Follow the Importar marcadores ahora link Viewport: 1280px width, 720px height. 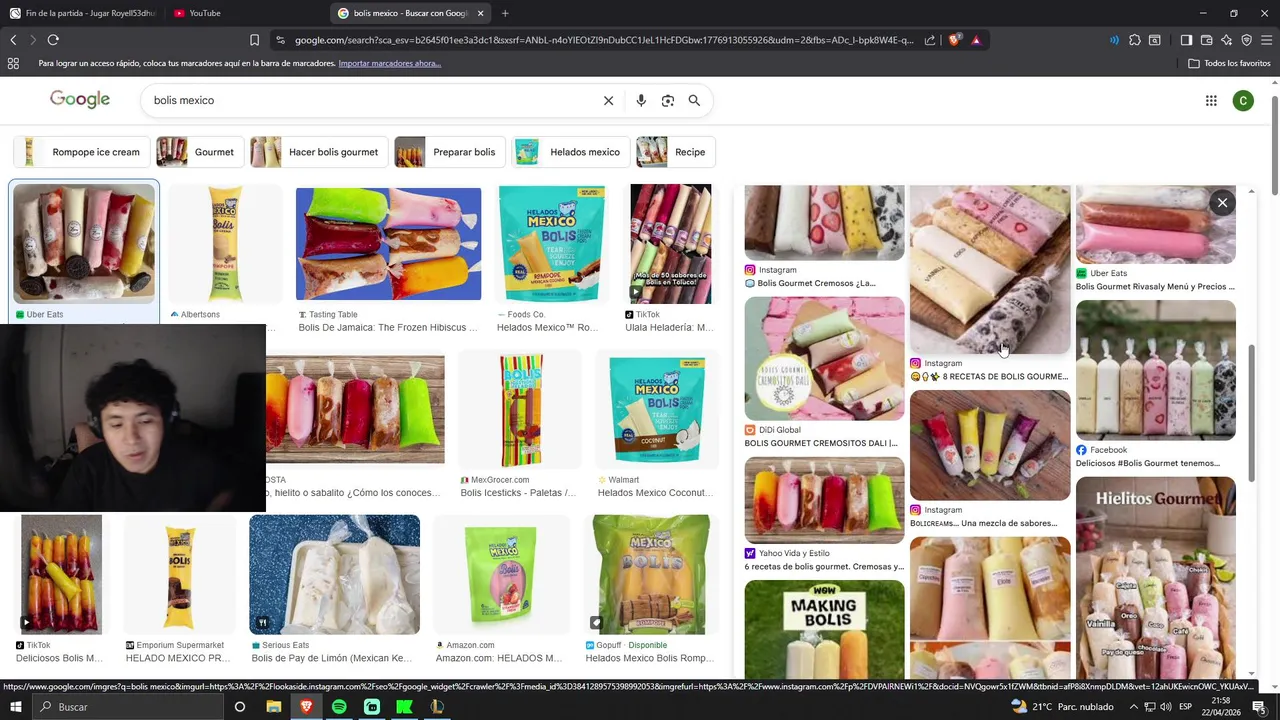[x=390, y=63]
